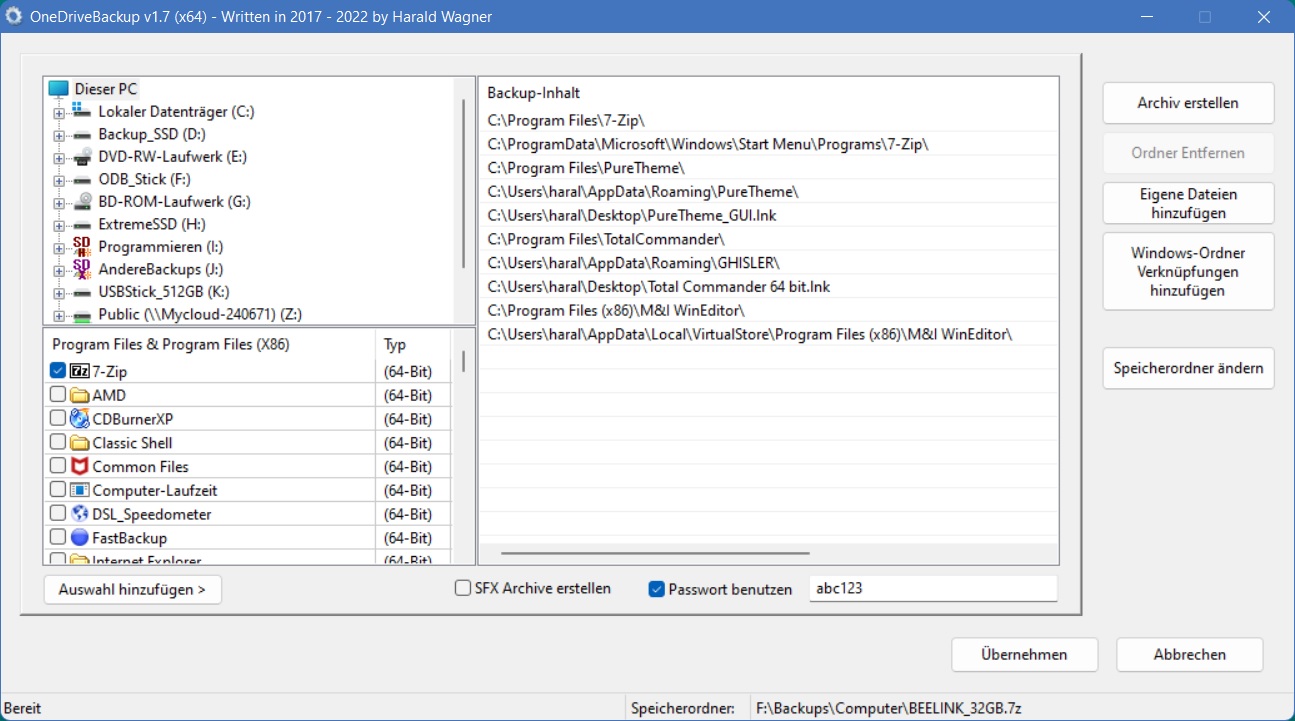The width and height of the screenshot is (1295, 721).
Task: Check the CDBurnerXP checkbox
Action: pos(58,419)
